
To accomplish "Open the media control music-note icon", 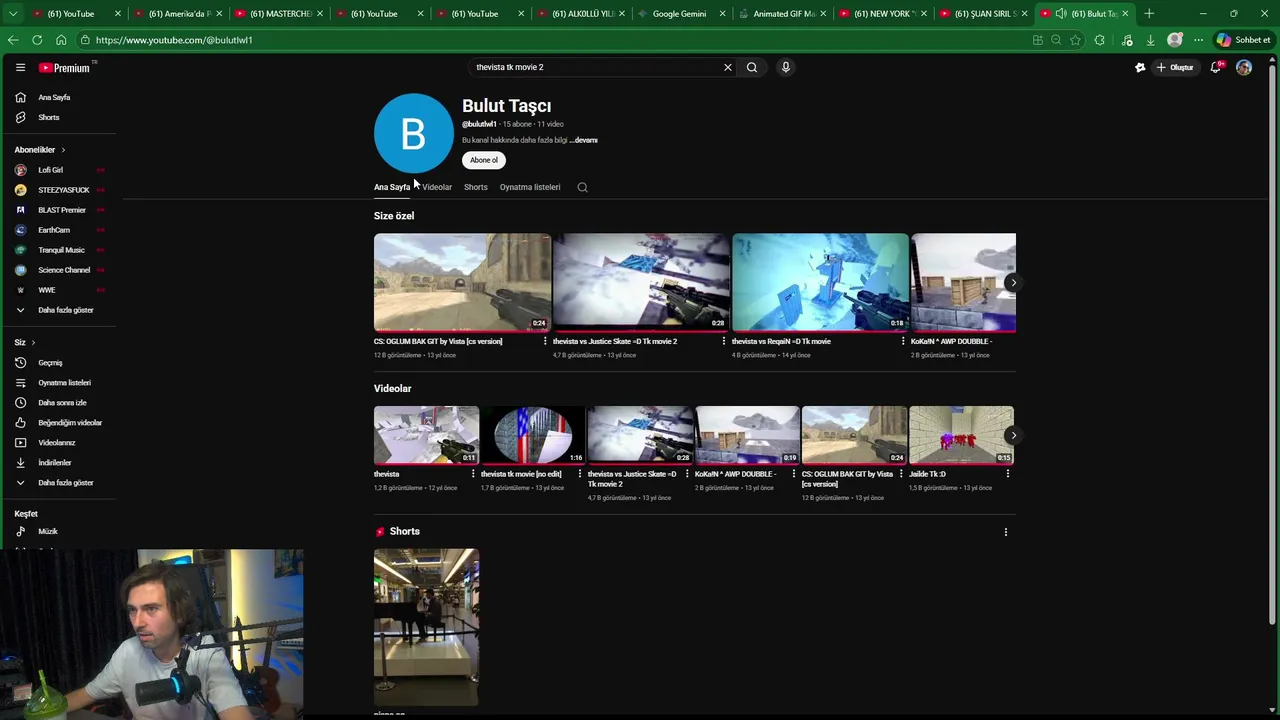I will pos(1127,40).
